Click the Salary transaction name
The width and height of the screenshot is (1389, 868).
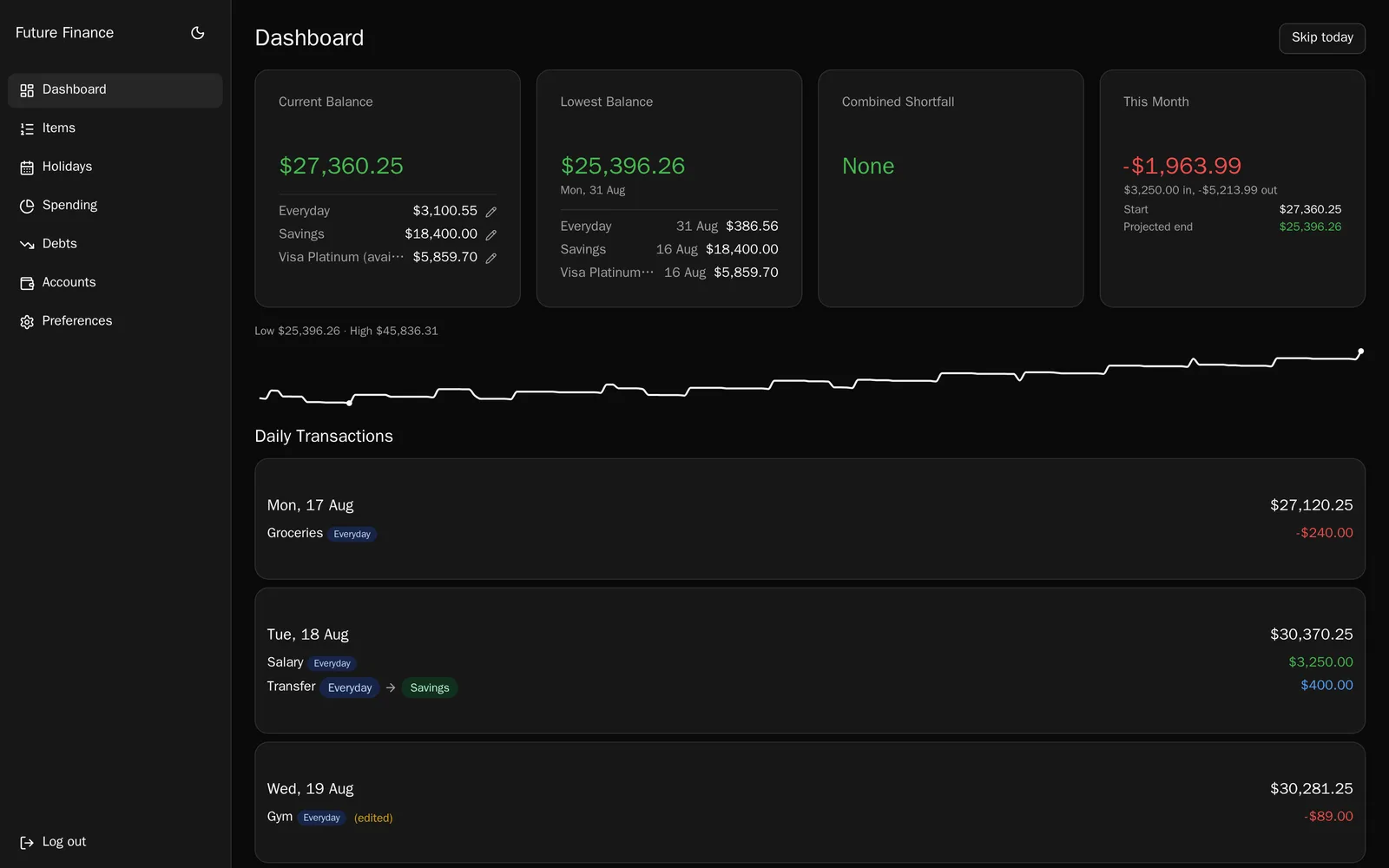click(x=286, y=662)
